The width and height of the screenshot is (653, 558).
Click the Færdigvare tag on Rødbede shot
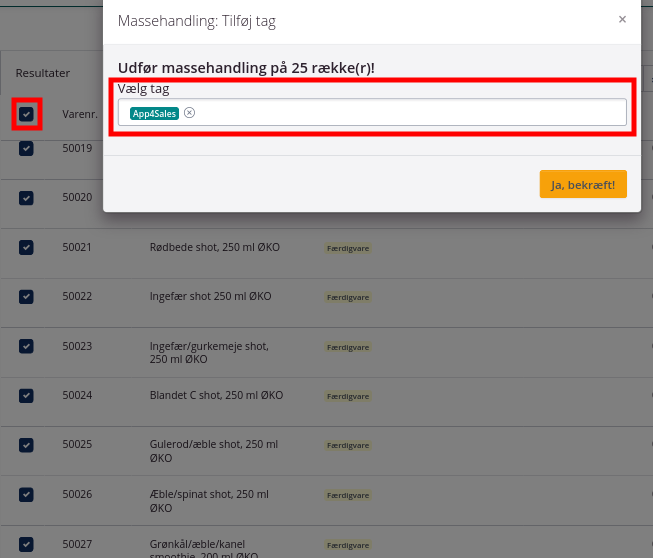click(x=348, y=248)
